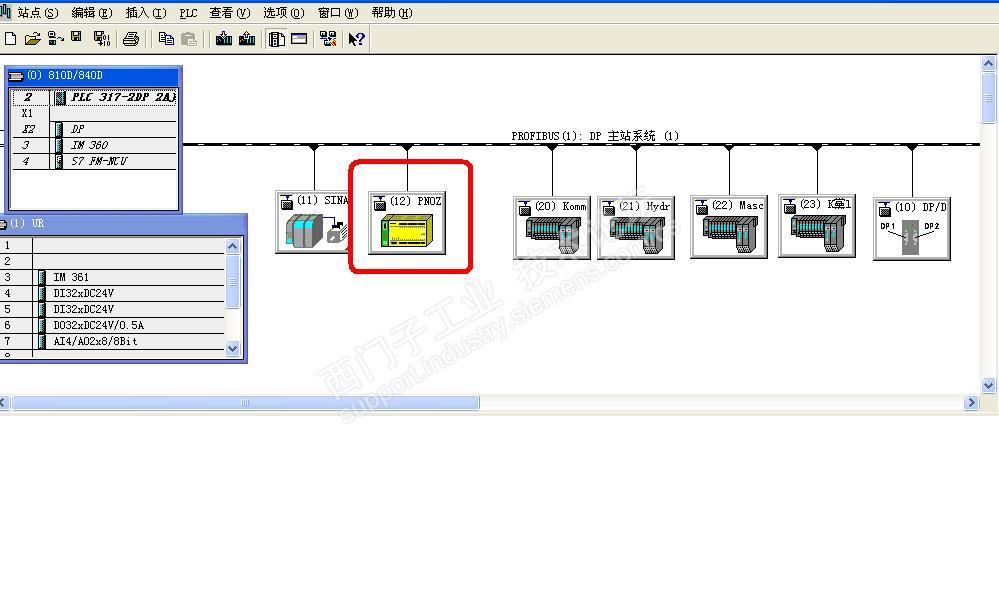Click the Configure network icon
The image size is (999, 609).
point(328,39)
